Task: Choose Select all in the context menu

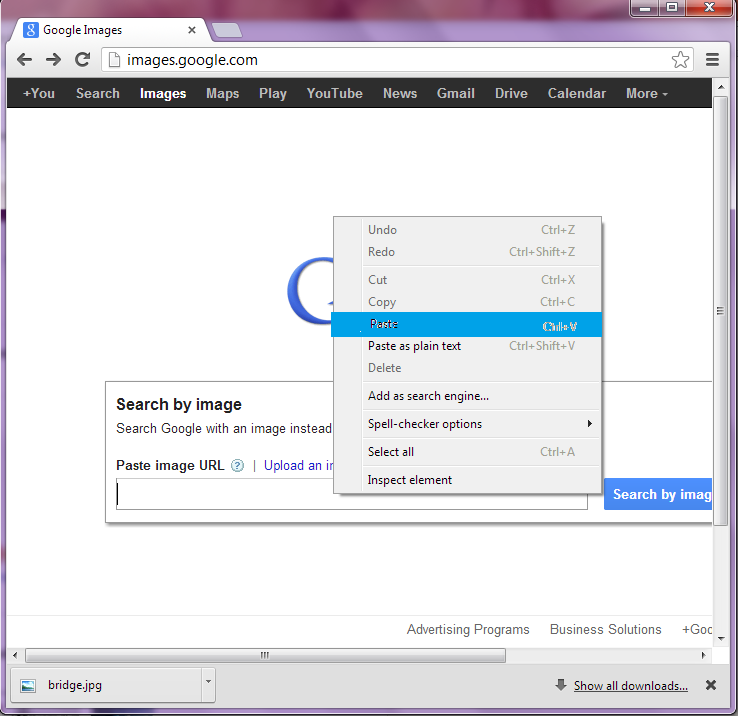Action: tap(466, 452)
